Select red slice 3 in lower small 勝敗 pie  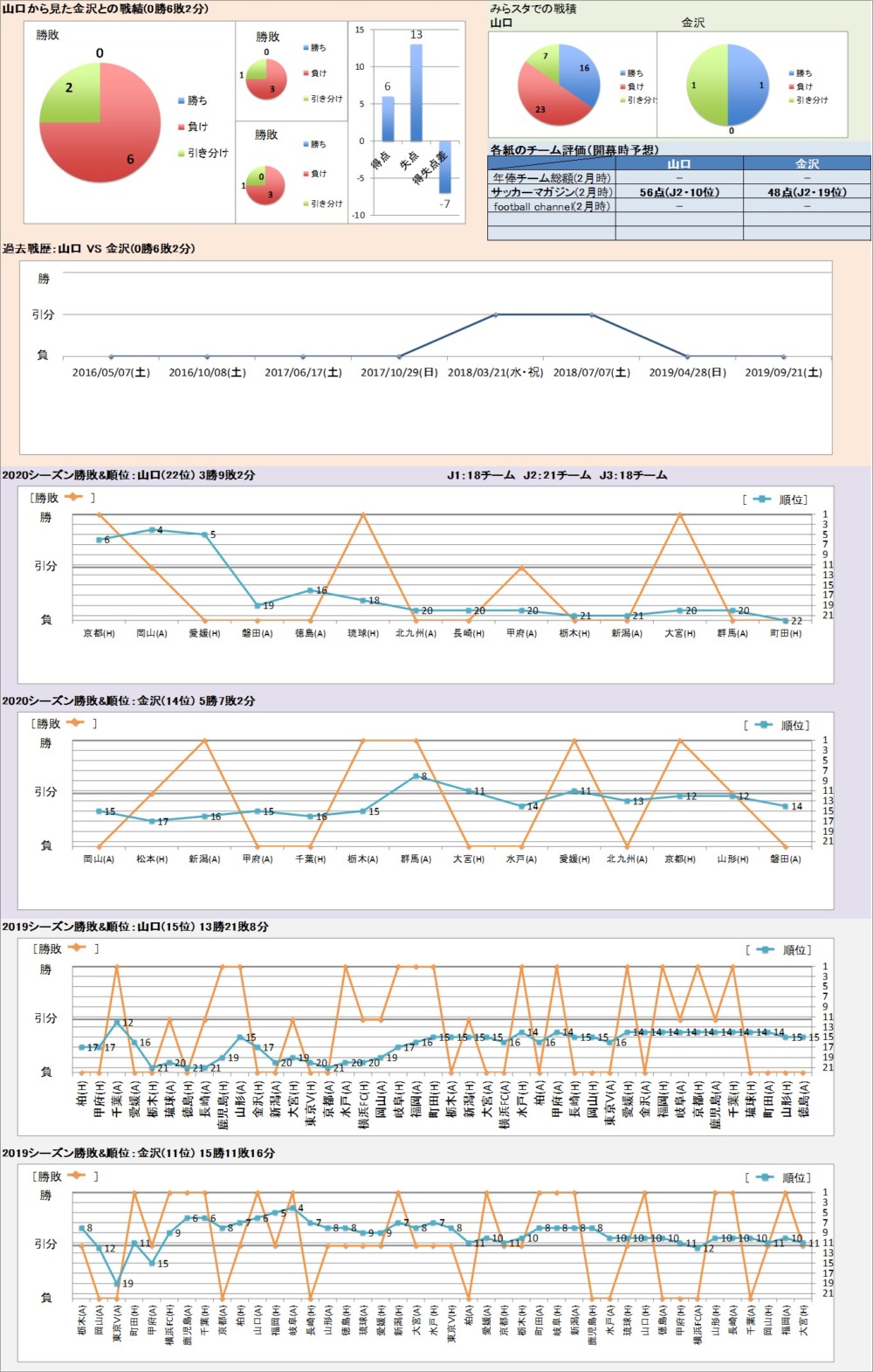coord(270,191)
